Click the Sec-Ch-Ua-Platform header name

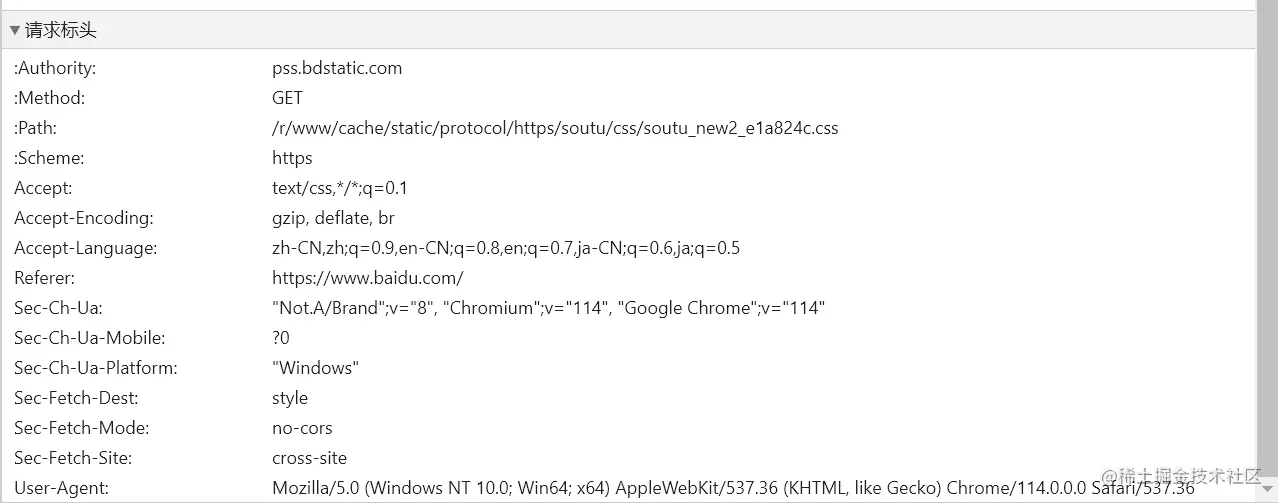tap(96, 368)
